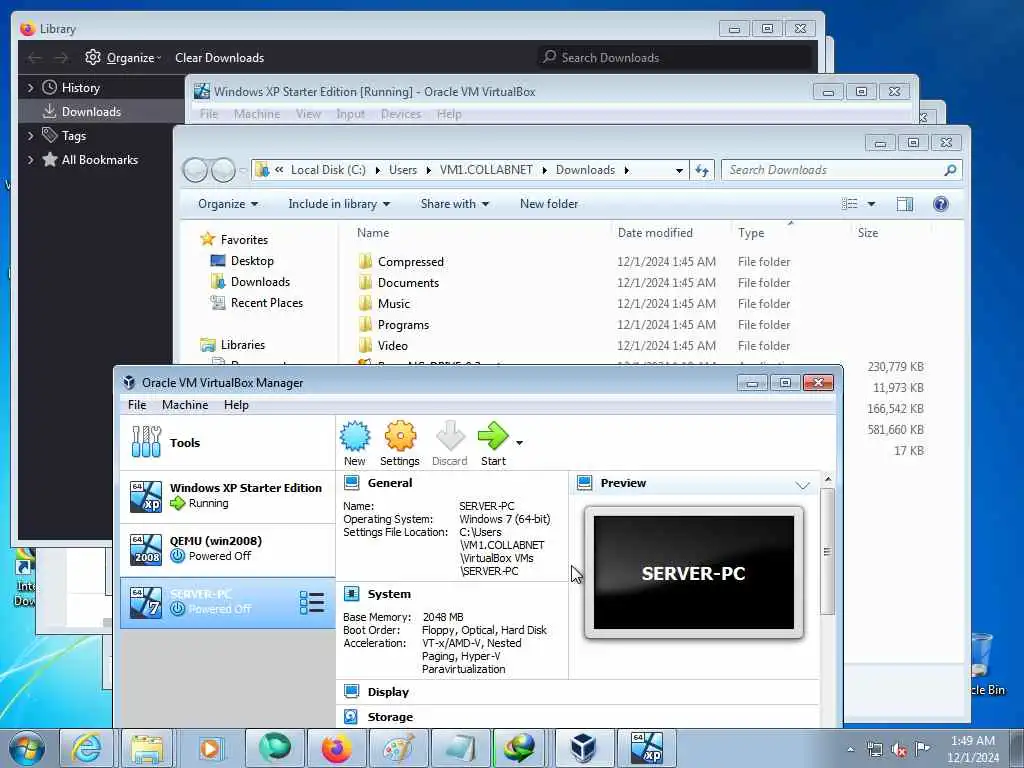Open the Display section header
Viewport: 1024px width, 768px height.
click(x=388, y=692)
